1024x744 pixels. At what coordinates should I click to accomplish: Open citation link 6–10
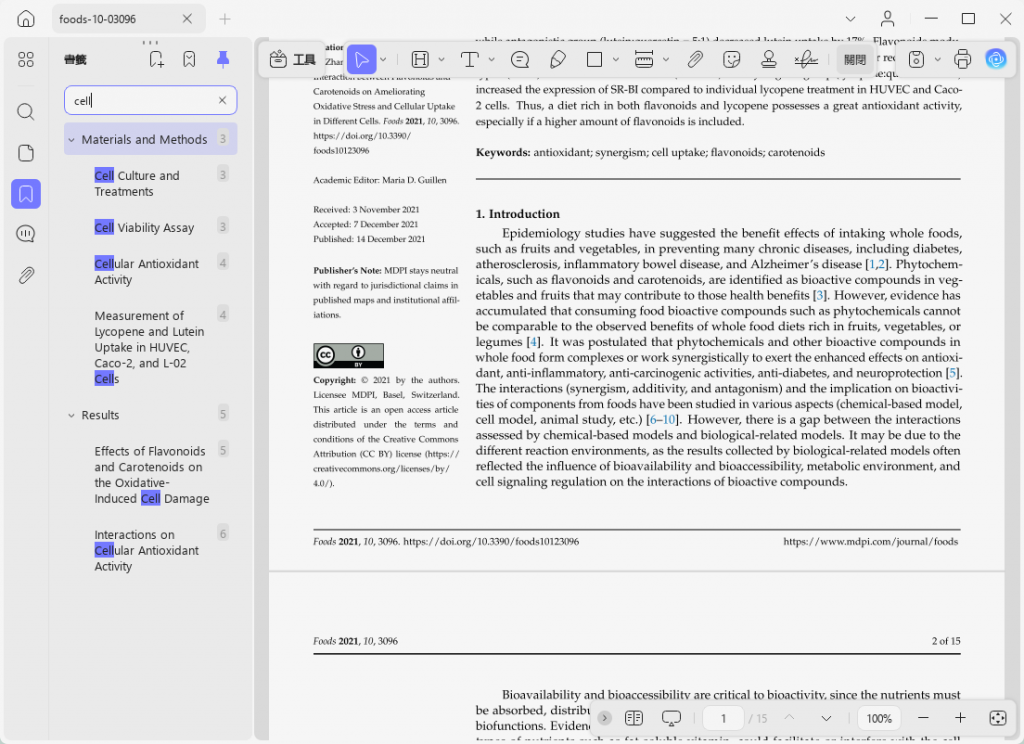pos(663,419)
